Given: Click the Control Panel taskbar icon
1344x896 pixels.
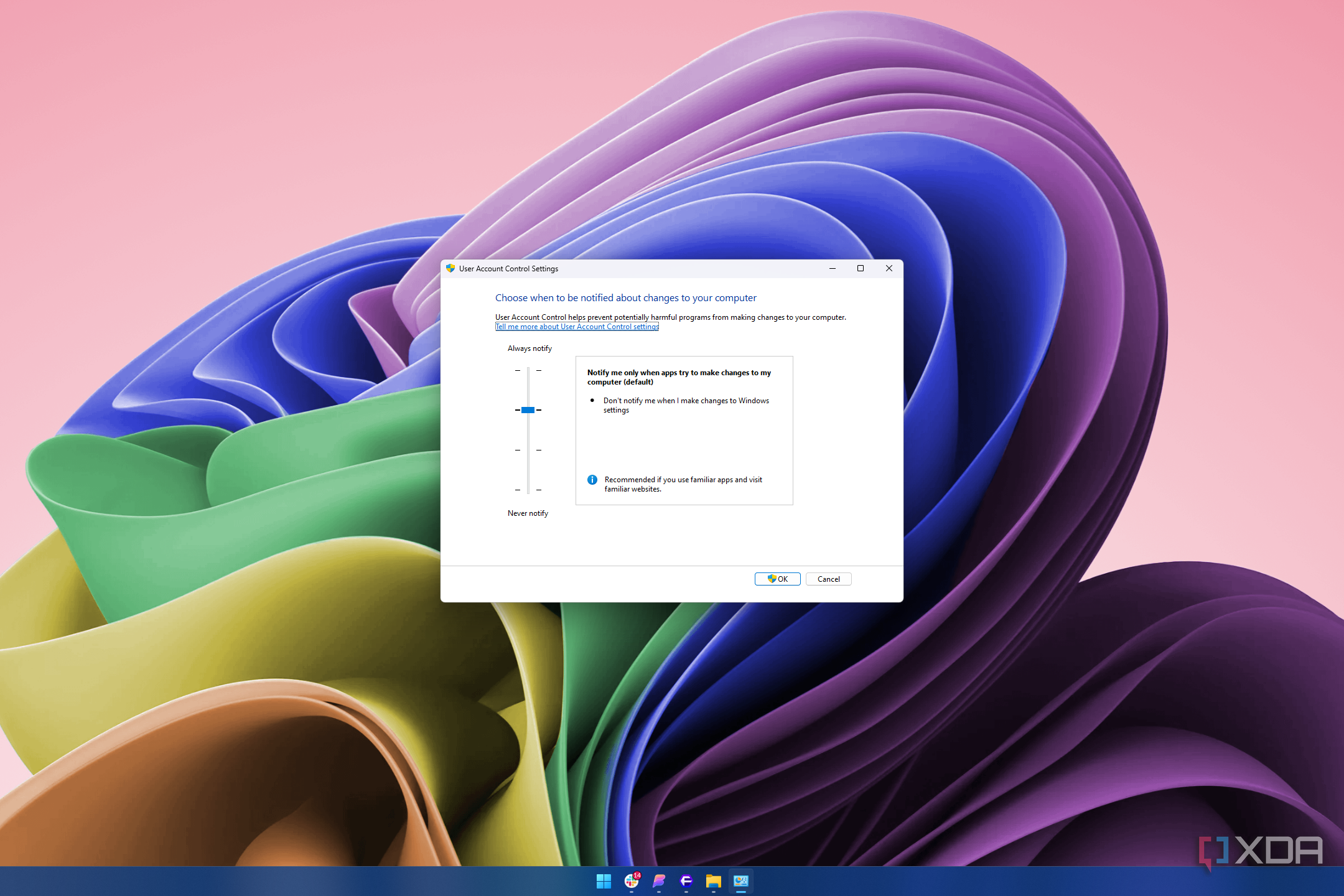Looking at the screenshot, I should point(741,881).
